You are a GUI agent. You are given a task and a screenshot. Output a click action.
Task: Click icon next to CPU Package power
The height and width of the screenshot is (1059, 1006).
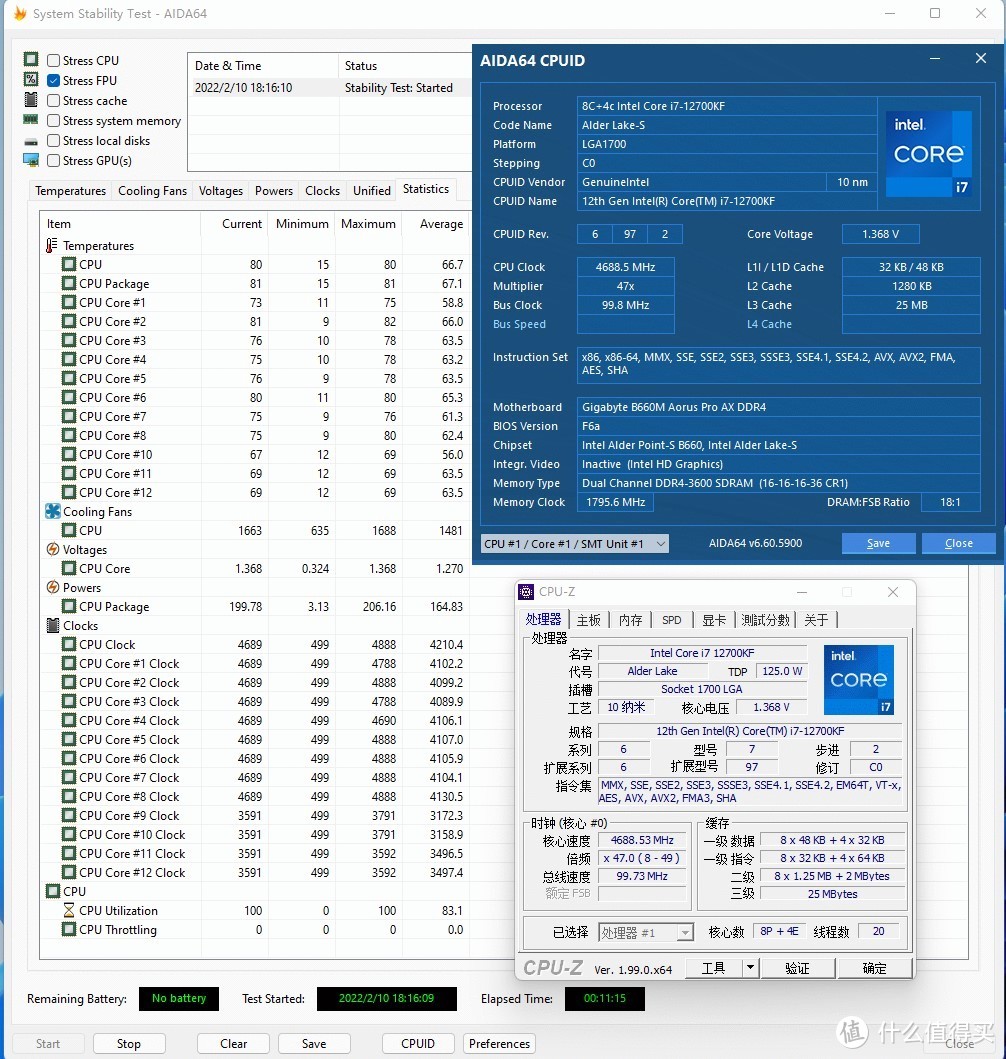[69, 606]
